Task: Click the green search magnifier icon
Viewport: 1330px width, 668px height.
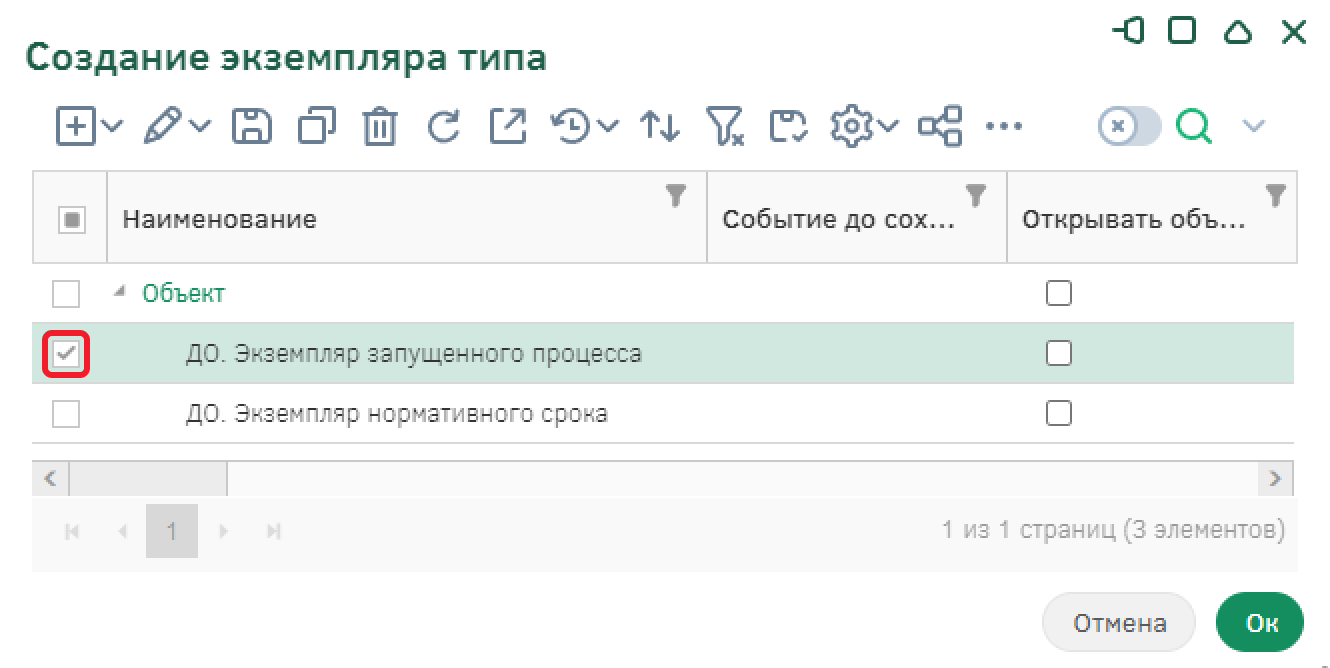Action: pos(1193,126)
